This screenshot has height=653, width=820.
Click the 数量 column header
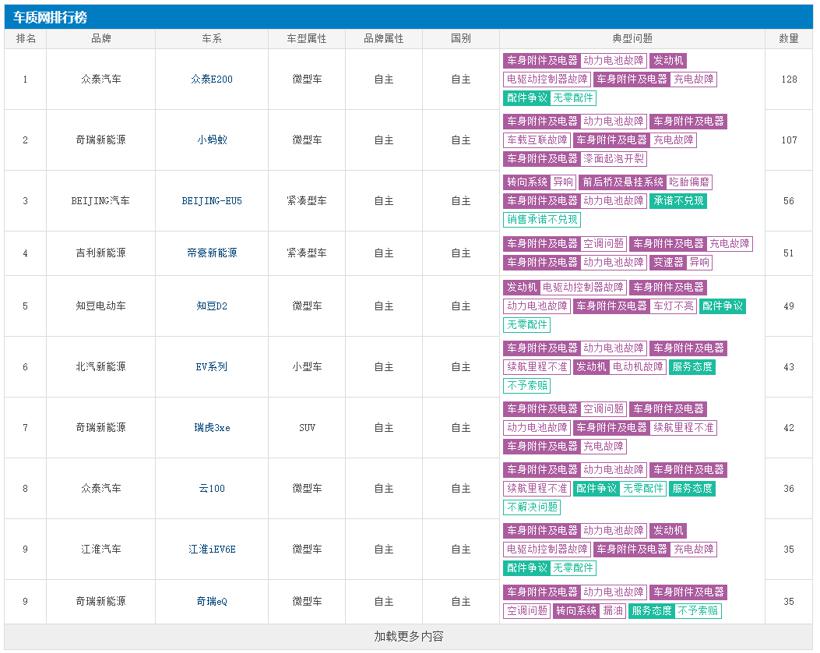tap(789, 39)
